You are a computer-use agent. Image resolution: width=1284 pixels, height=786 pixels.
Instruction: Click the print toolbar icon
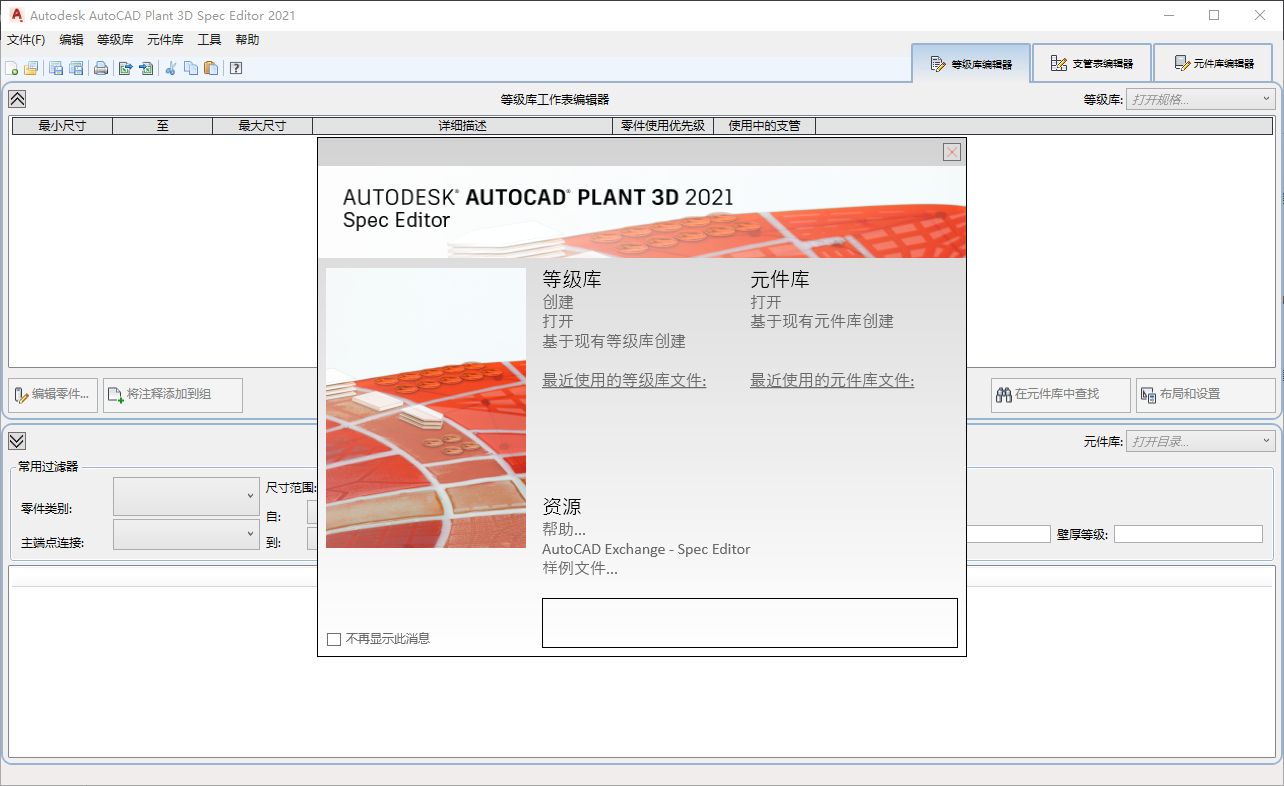(x=100, y=68)
